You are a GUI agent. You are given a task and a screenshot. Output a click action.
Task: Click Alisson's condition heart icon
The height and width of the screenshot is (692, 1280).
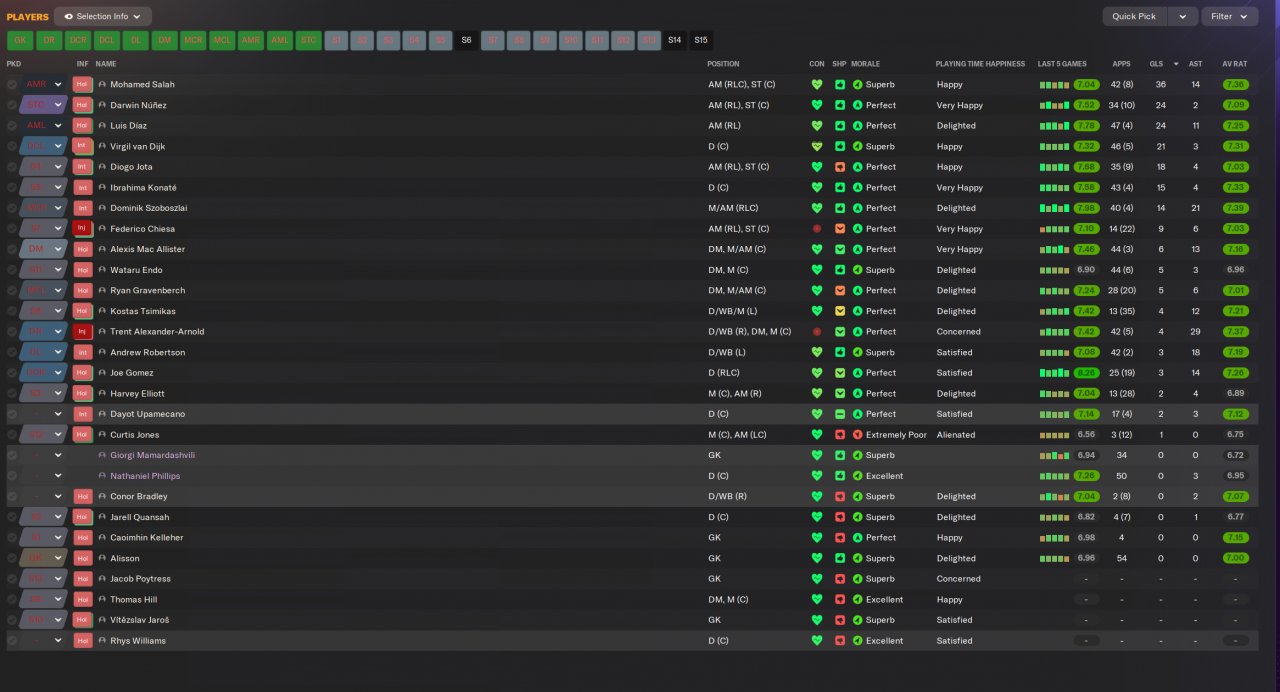[x=817, y=558]
